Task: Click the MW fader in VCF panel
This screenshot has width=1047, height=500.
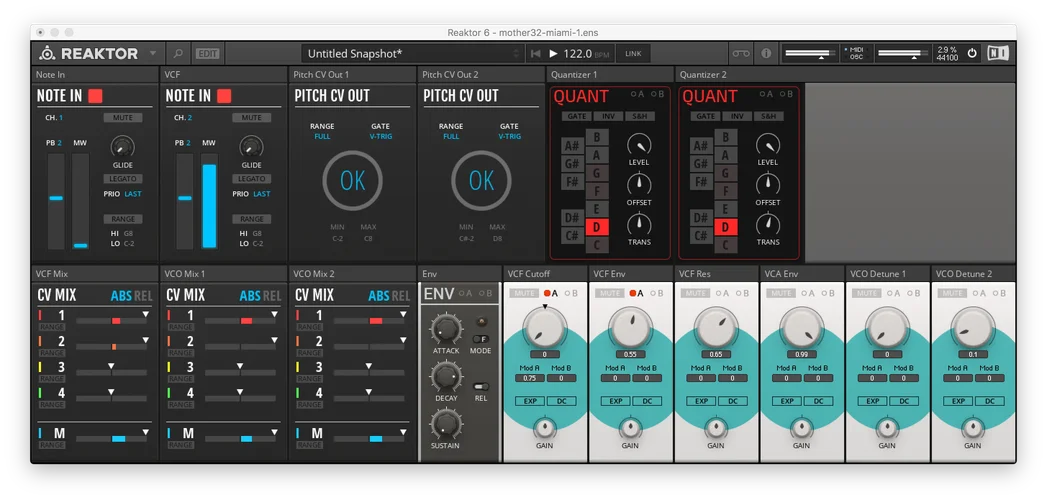Action: point(210,201)
